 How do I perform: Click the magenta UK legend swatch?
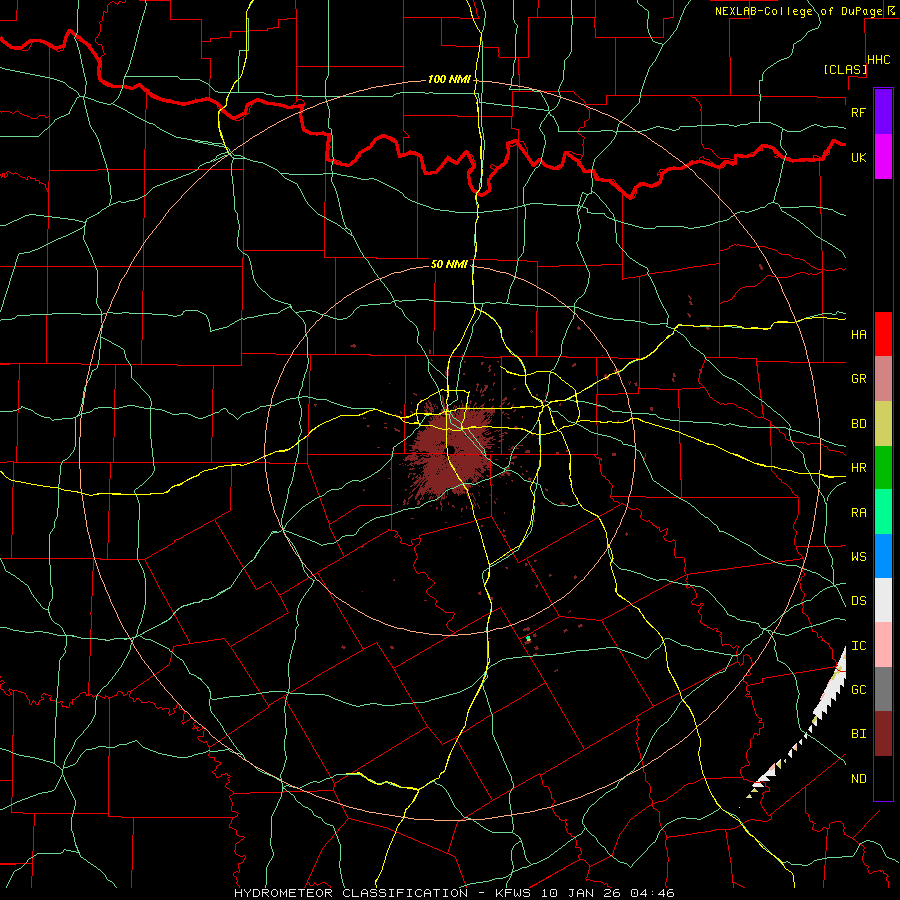(883, 157)
